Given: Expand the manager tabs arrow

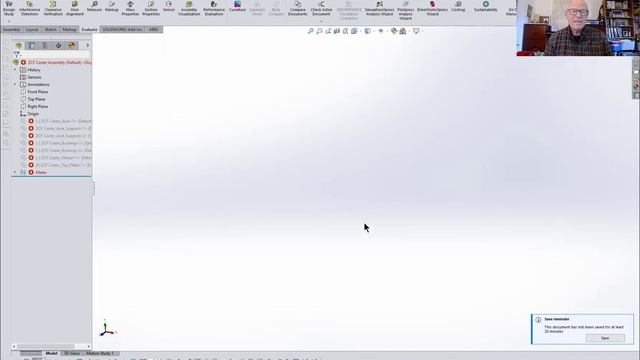Looking at the screenshot, I should coord(87,45).
